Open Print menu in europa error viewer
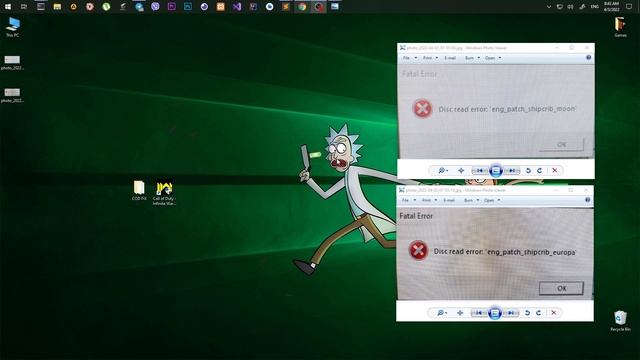This screenshot has height=360, width=640. tap(429, 200)
